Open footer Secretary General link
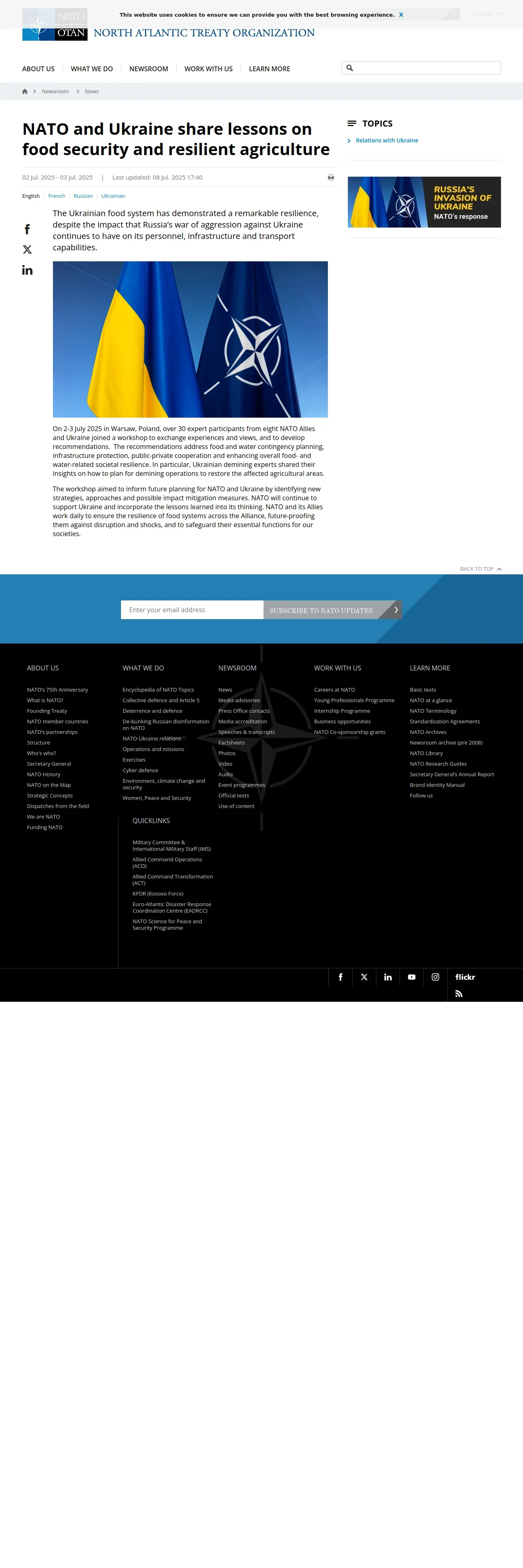 tap(49, 764)
